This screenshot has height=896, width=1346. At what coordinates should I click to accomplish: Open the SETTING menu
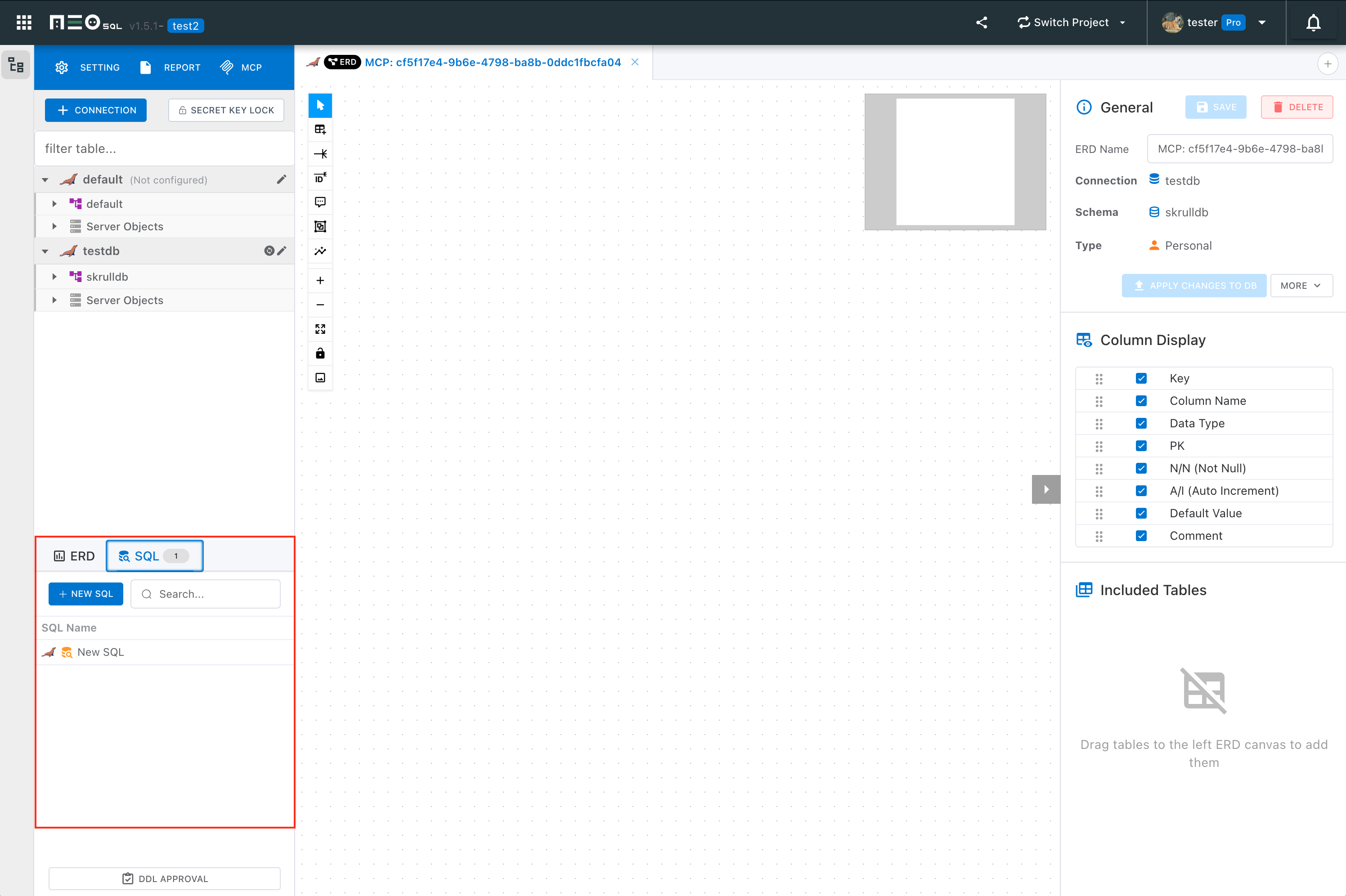[87, 67]
